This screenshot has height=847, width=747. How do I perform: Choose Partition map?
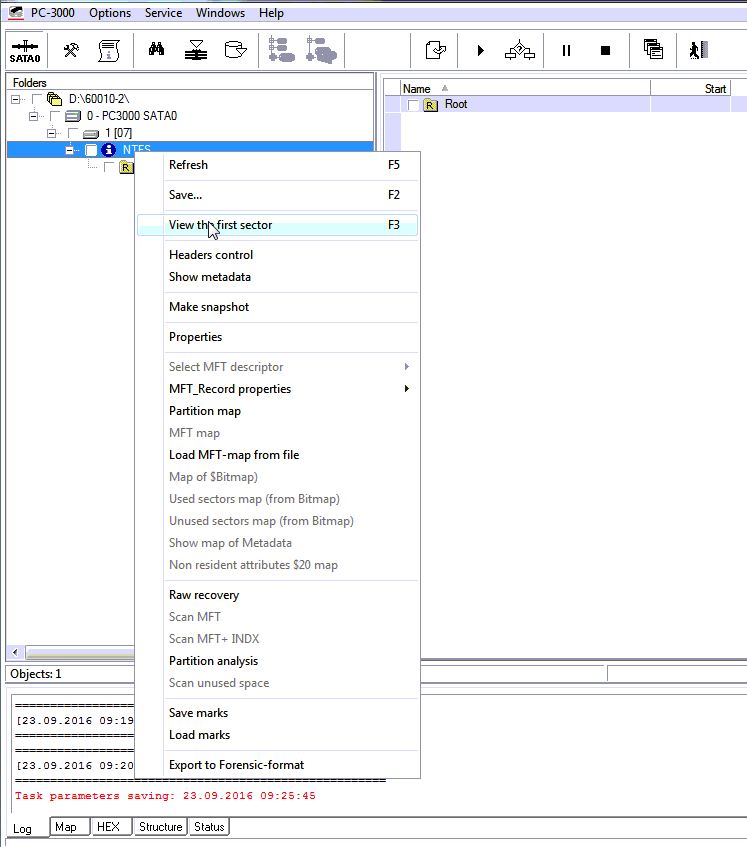[277, 411]
